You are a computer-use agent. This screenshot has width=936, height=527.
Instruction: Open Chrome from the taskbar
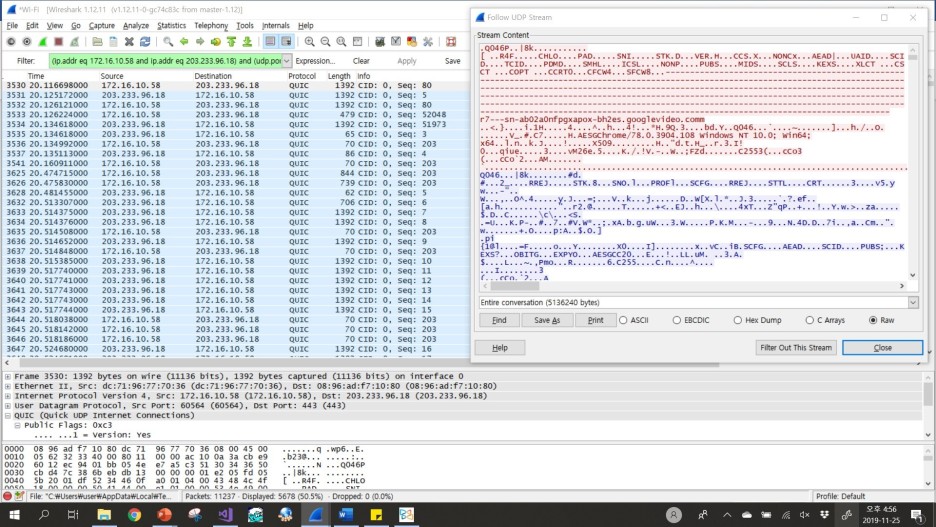tap(134, 515)
